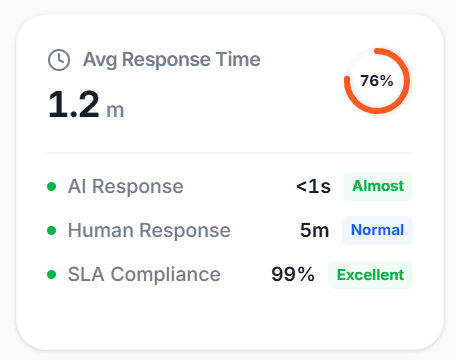Screen dimensions: 456x360
Task: Click the Normal status badge
Action: point(377,230)
